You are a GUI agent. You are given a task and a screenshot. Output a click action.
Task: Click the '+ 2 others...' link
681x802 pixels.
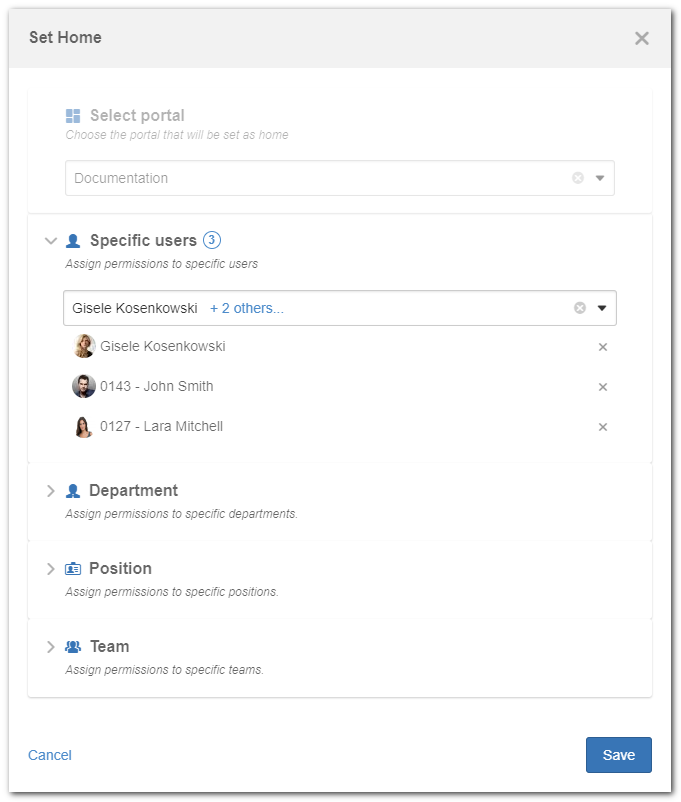247,308
